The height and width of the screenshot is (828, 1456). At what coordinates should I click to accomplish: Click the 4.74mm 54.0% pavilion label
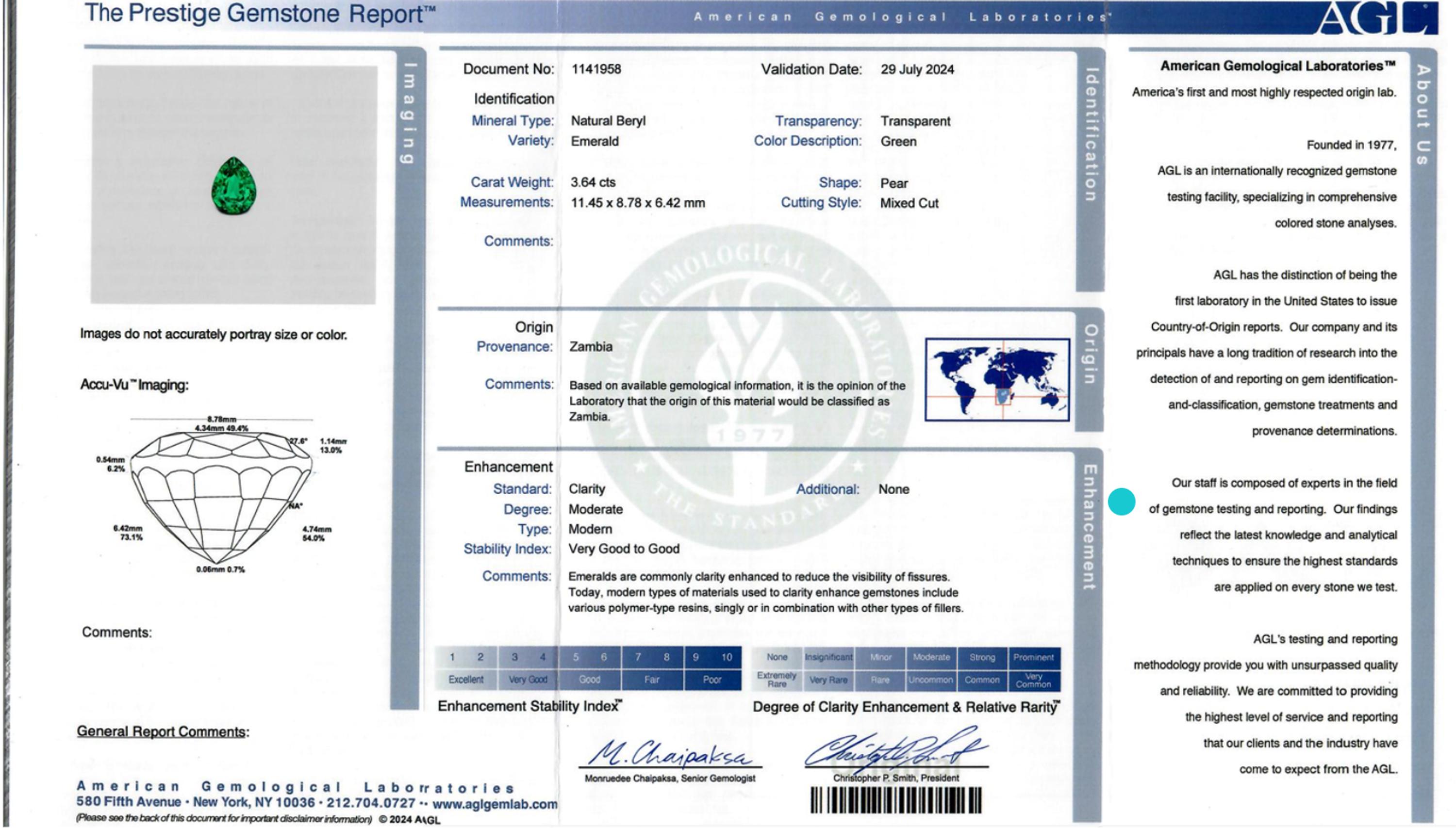coord(316,534)
